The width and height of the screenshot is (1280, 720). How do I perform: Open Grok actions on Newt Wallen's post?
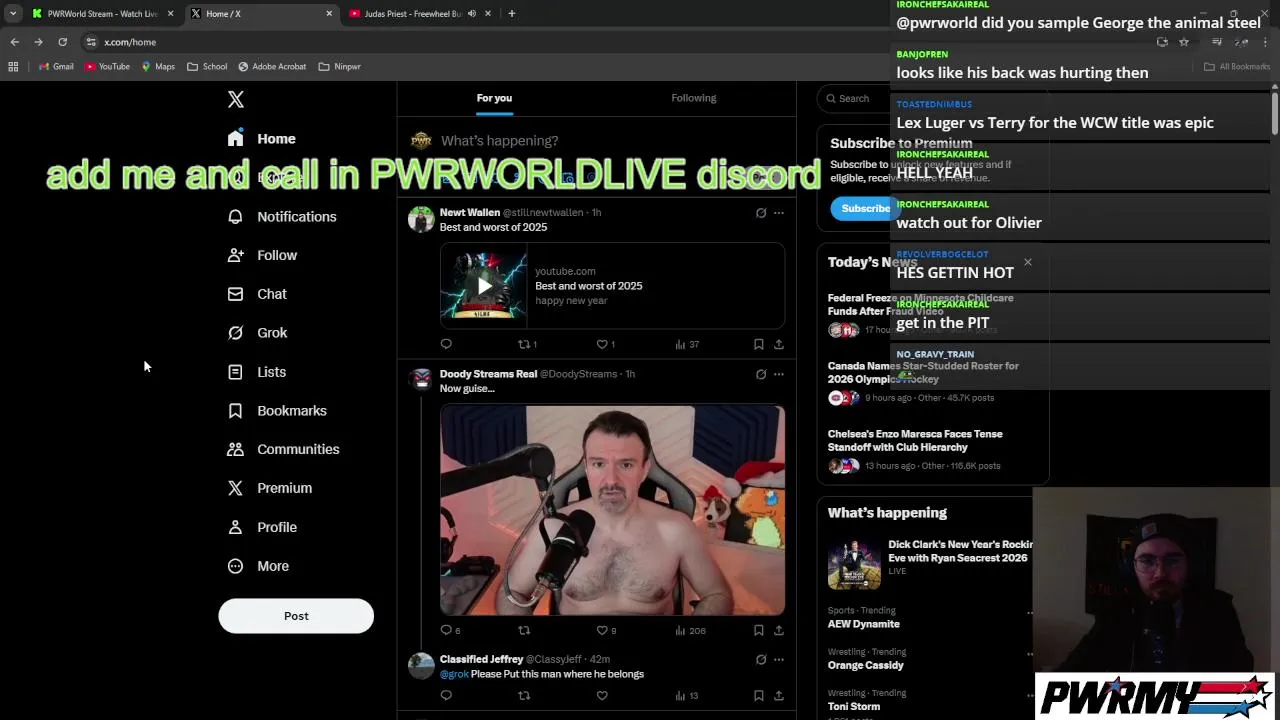tap(761, 213)
